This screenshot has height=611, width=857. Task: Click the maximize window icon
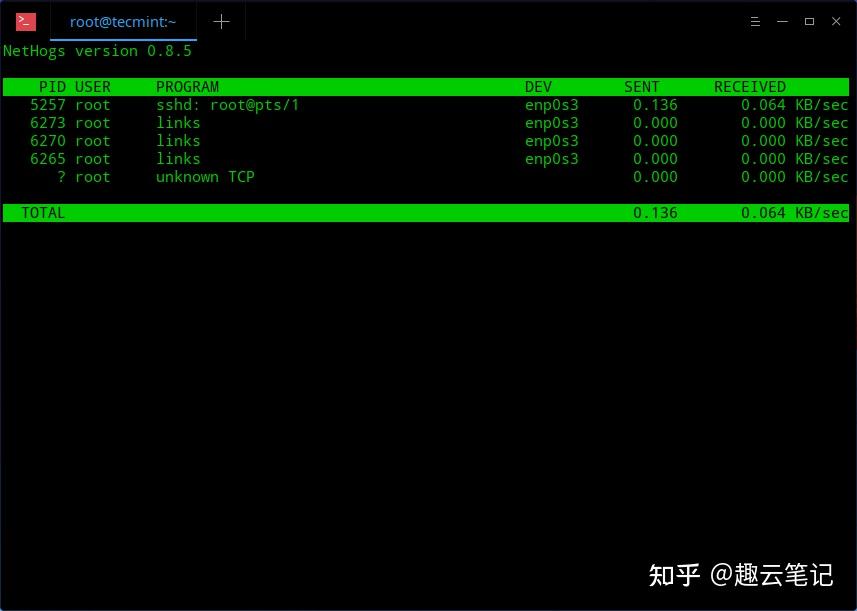(x=809, y=21)
